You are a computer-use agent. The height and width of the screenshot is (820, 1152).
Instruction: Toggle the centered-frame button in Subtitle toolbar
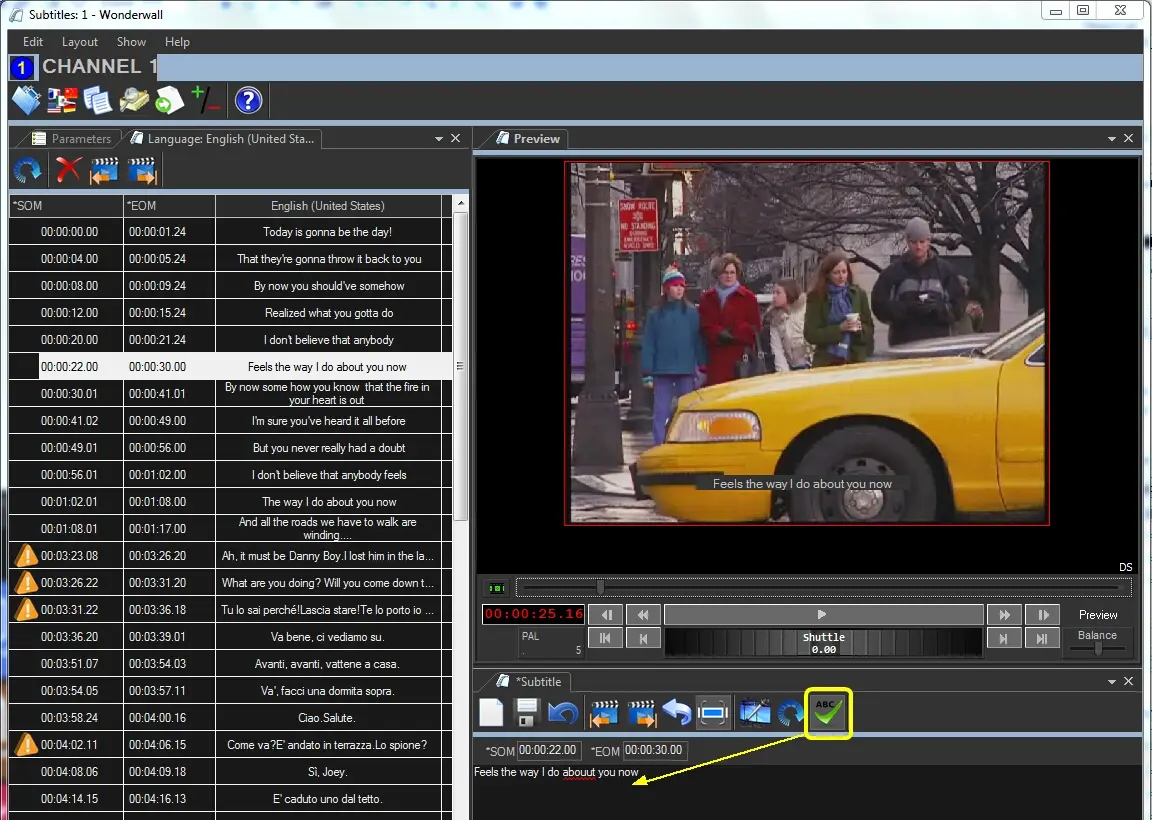click(713, 713)
